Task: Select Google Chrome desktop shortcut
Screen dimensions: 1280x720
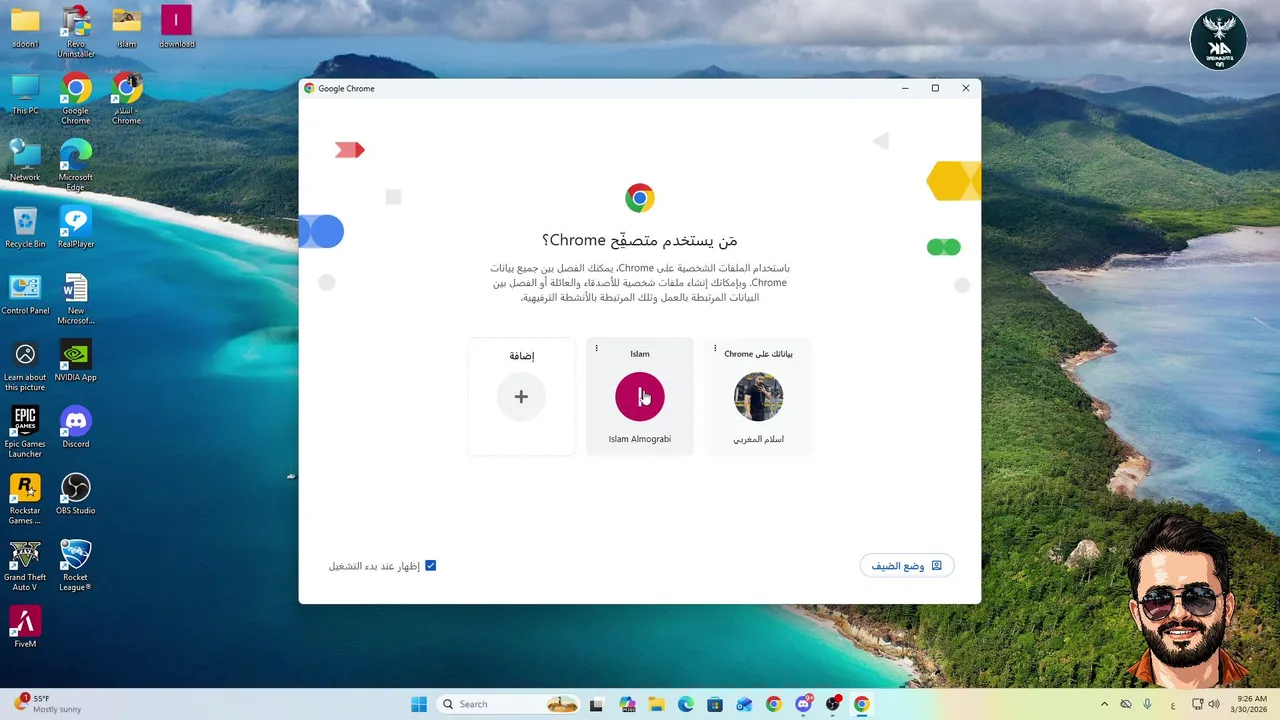Action: pos(76,99)
